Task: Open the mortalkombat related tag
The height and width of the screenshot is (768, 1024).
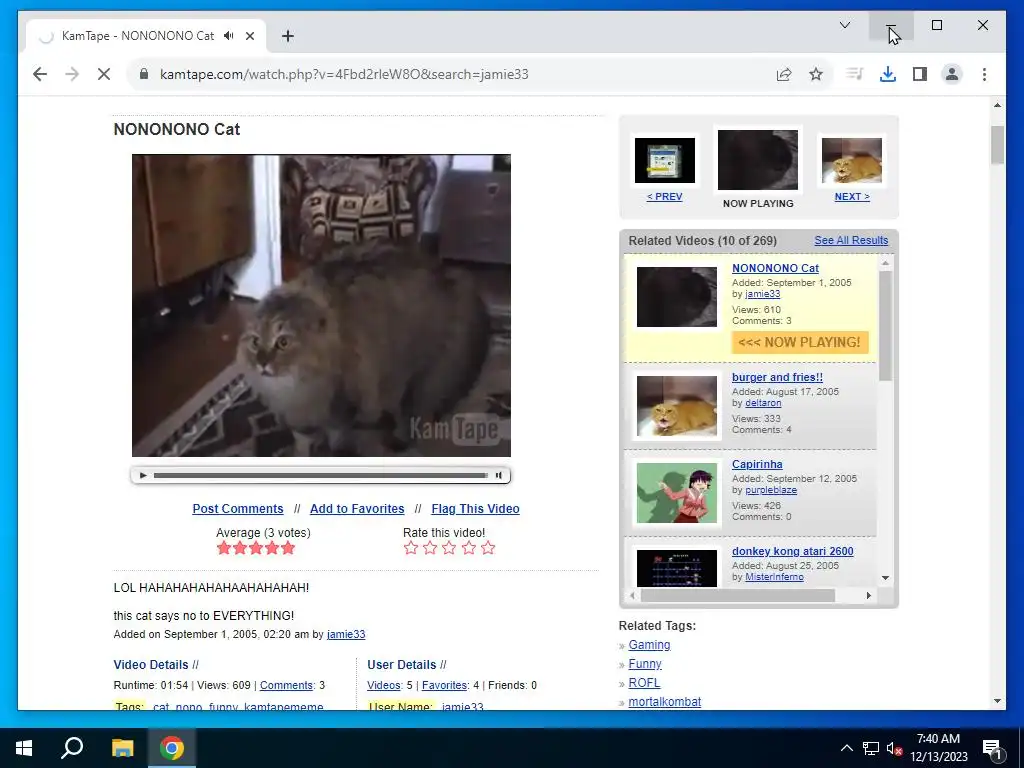Action: click(x=664, y=701)
